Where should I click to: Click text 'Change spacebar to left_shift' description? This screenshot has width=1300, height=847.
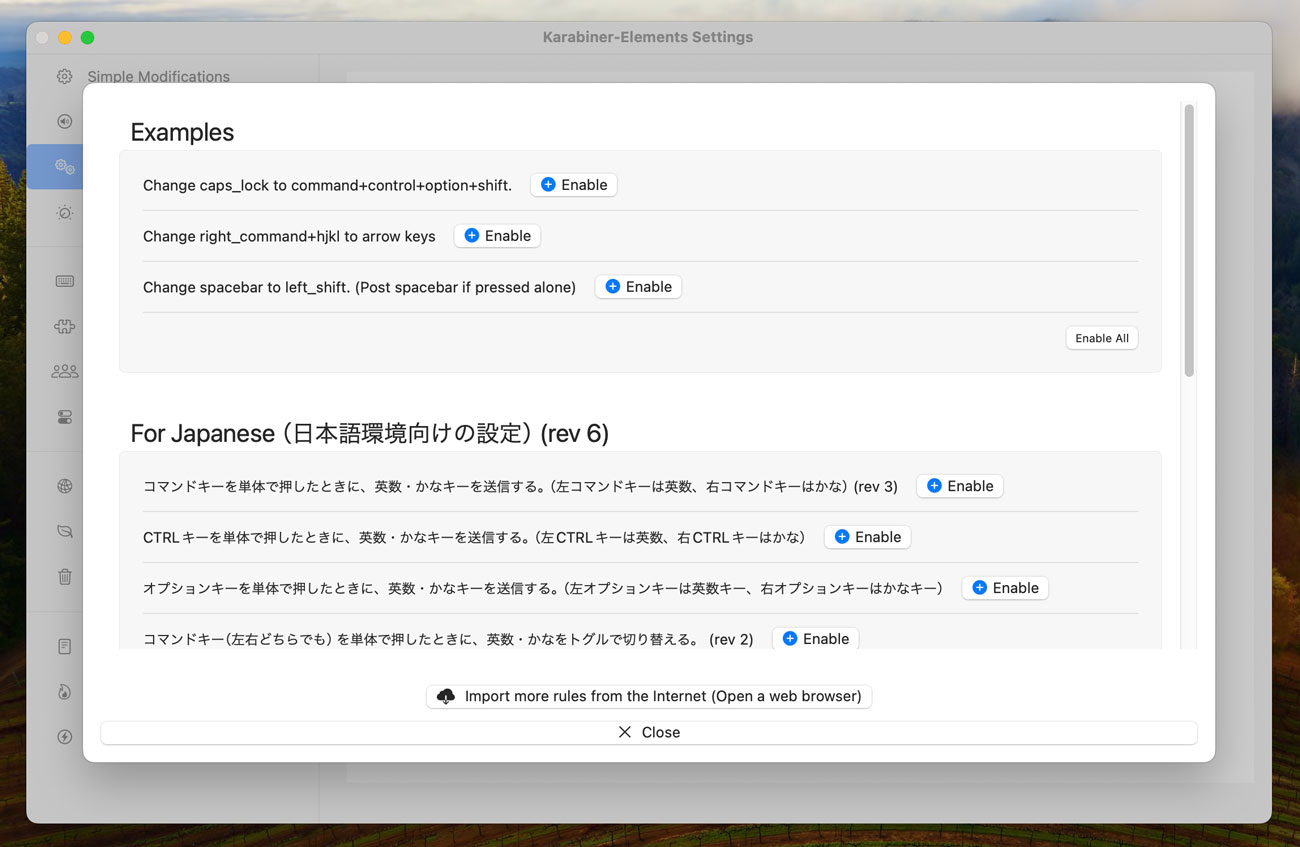(359, 287)
